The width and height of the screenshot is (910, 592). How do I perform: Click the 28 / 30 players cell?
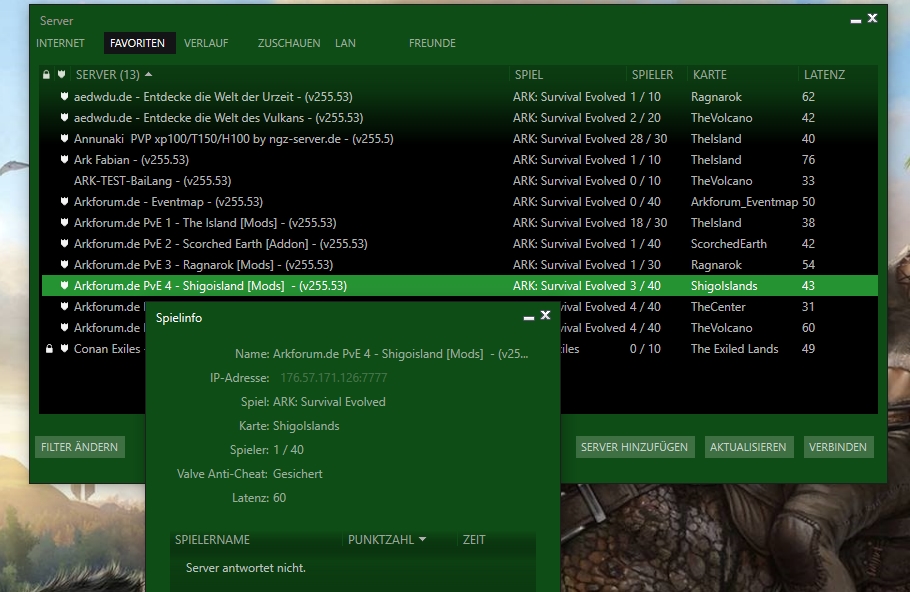pyautogui.click(x=648, y=138)
